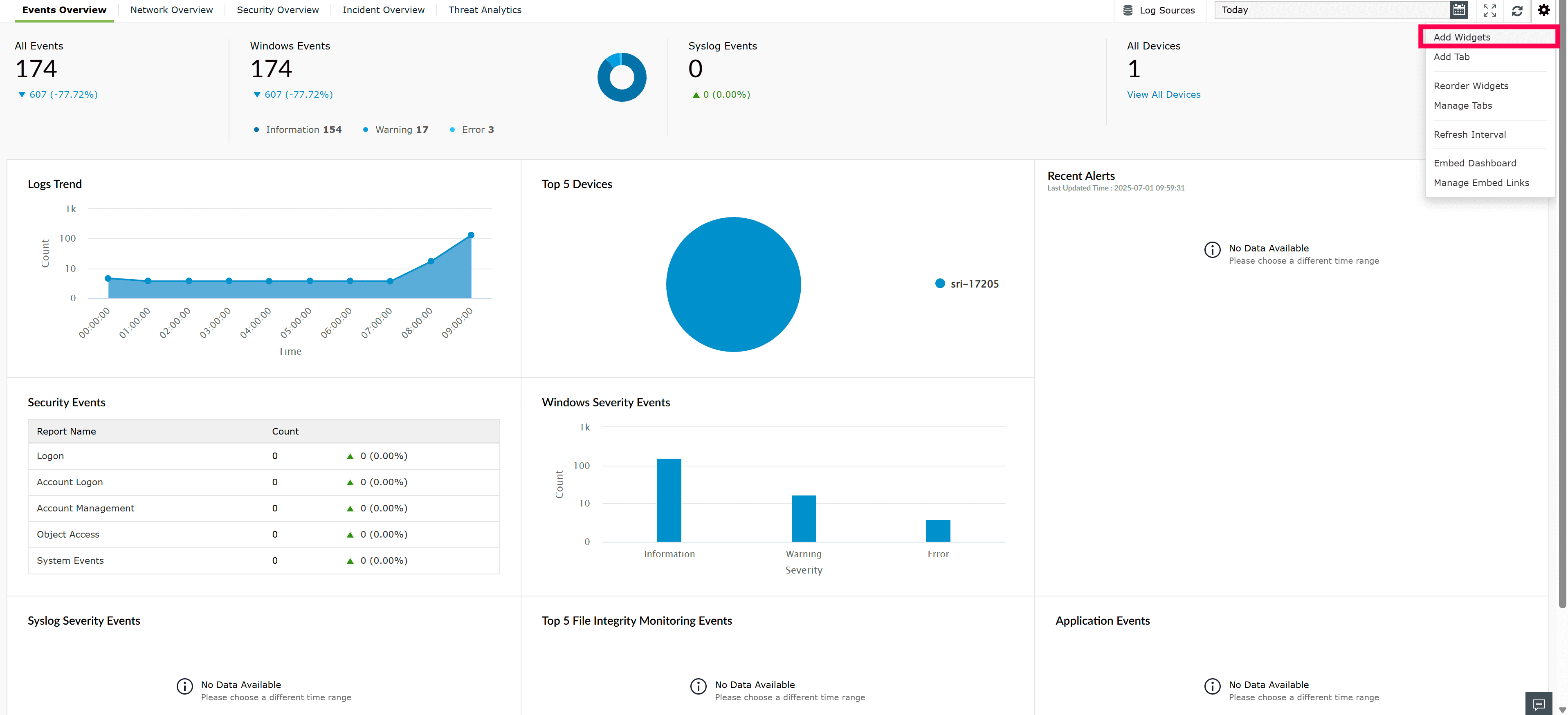This screenshot has width=1568, height=715.
Task: Open Manage Tabs from settings menu
Action: pos(1463,105)
